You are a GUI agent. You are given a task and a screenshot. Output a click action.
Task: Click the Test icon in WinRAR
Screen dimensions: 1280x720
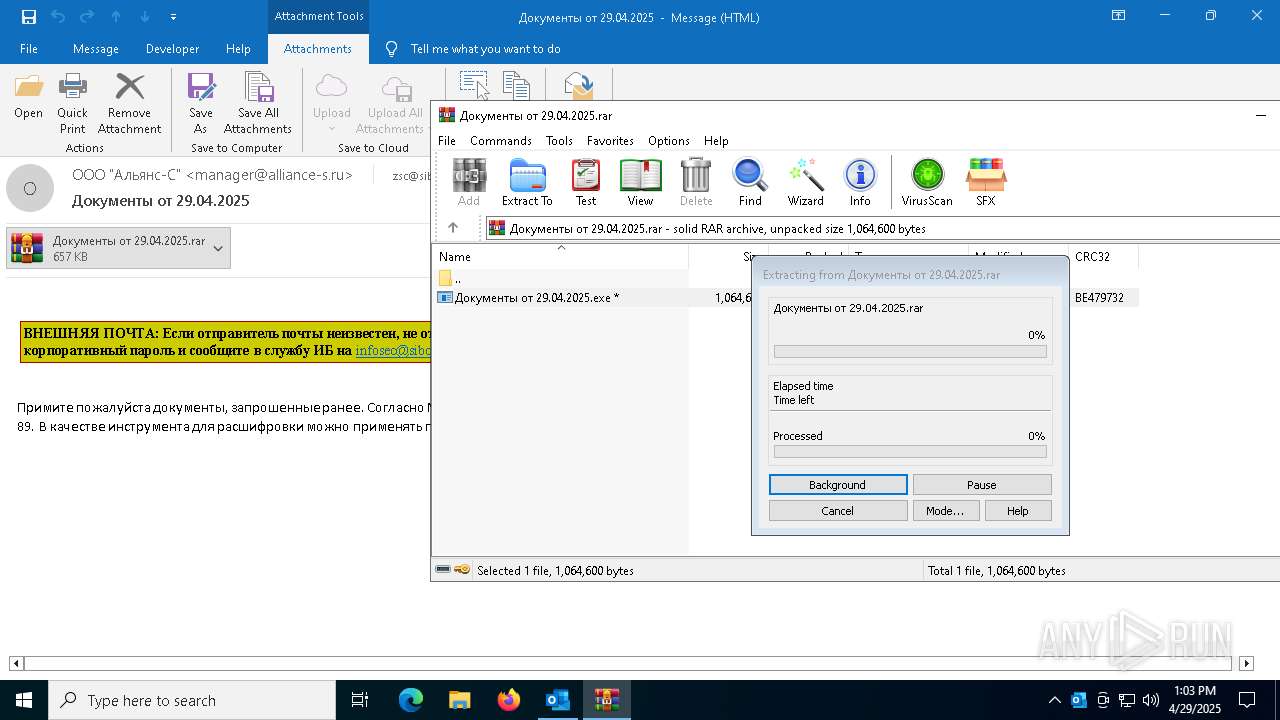click(586, 182)
